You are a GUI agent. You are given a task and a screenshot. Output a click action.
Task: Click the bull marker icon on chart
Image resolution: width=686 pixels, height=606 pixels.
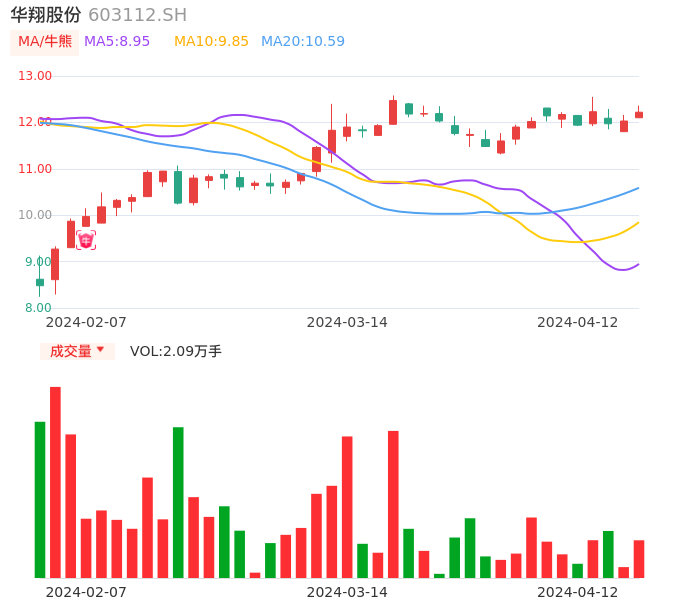point(86,240)
